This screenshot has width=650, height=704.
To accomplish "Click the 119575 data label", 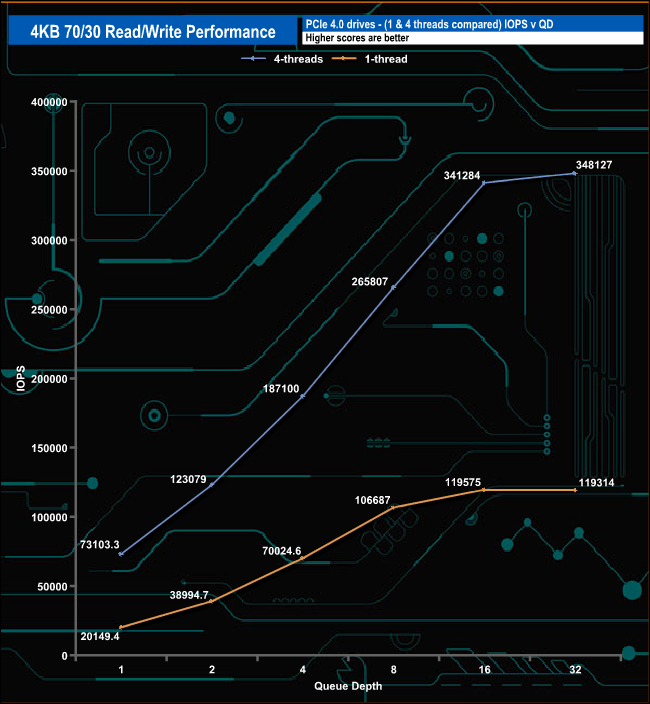I will [463, 482].
